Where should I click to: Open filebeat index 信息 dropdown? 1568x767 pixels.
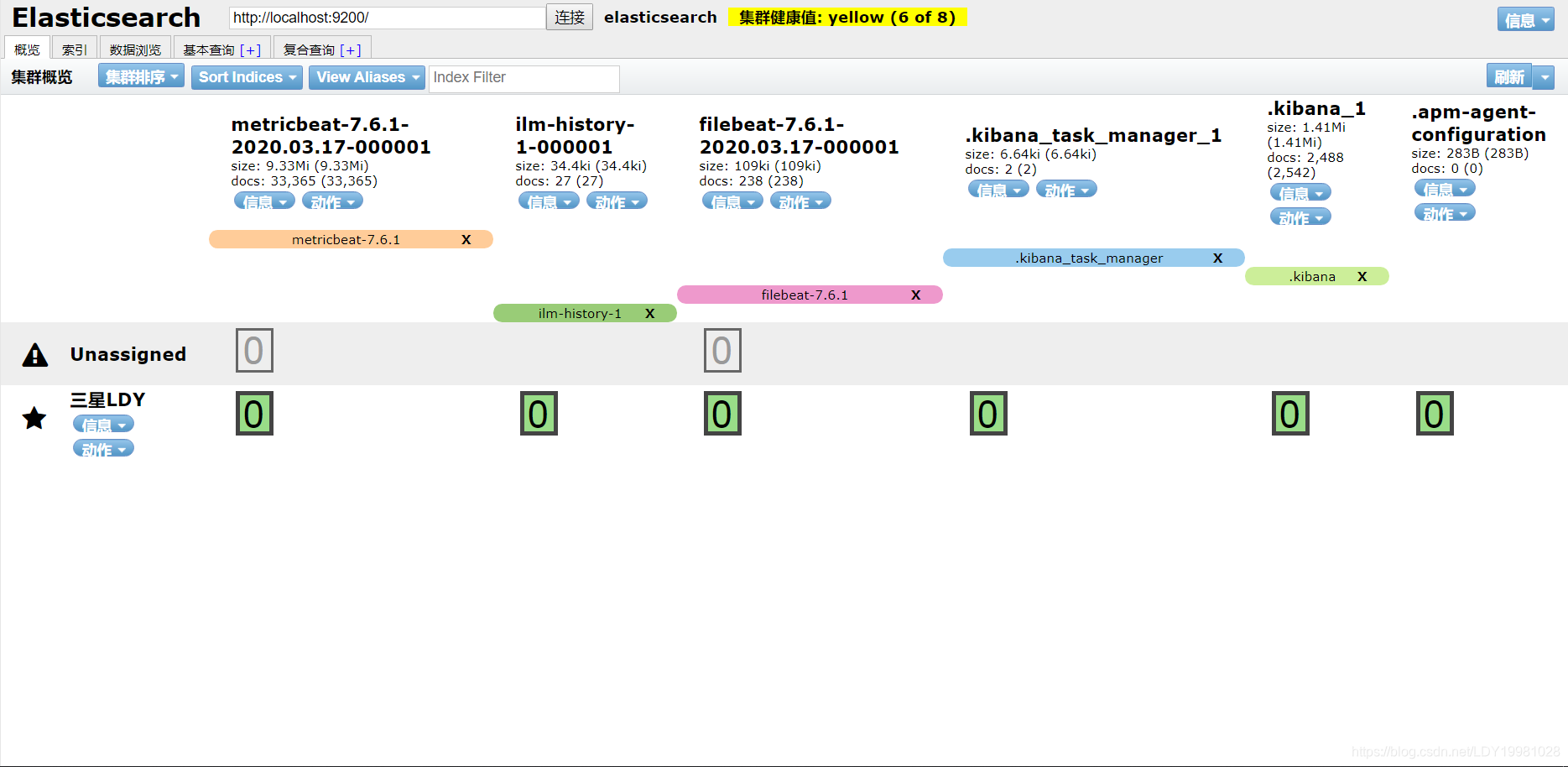pos(732,201)
